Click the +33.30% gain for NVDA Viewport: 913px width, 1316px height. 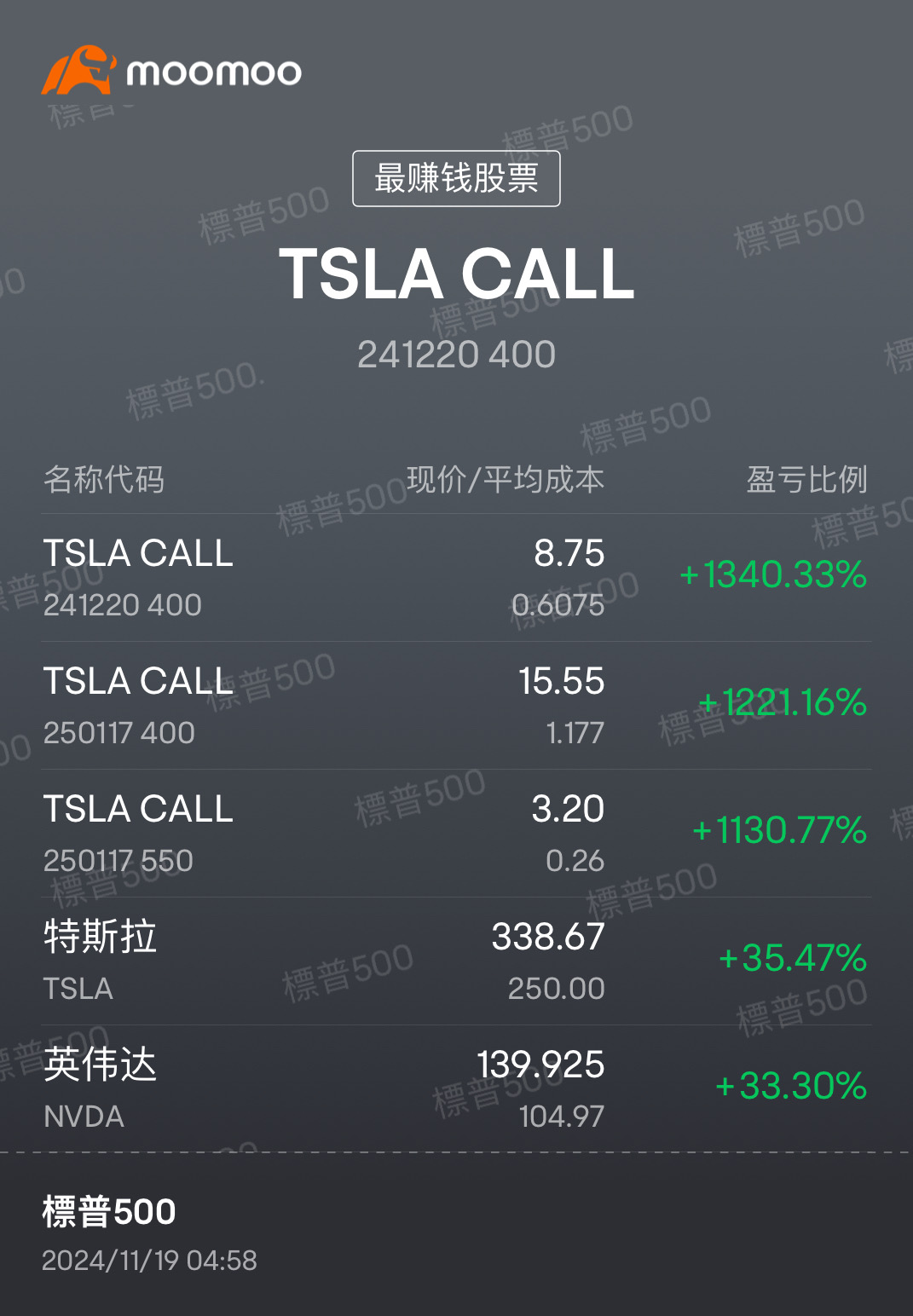point(791,1087)
